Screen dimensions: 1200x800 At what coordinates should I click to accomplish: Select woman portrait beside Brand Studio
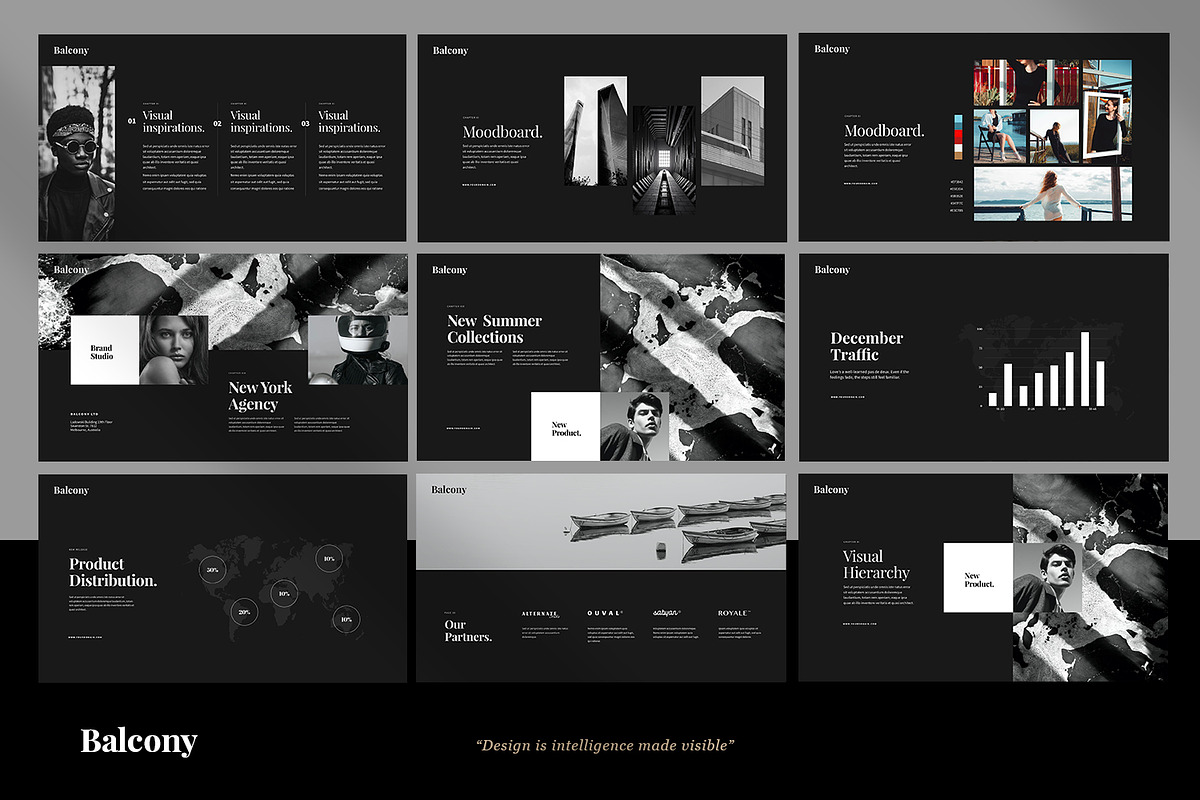tap(174, 350)
